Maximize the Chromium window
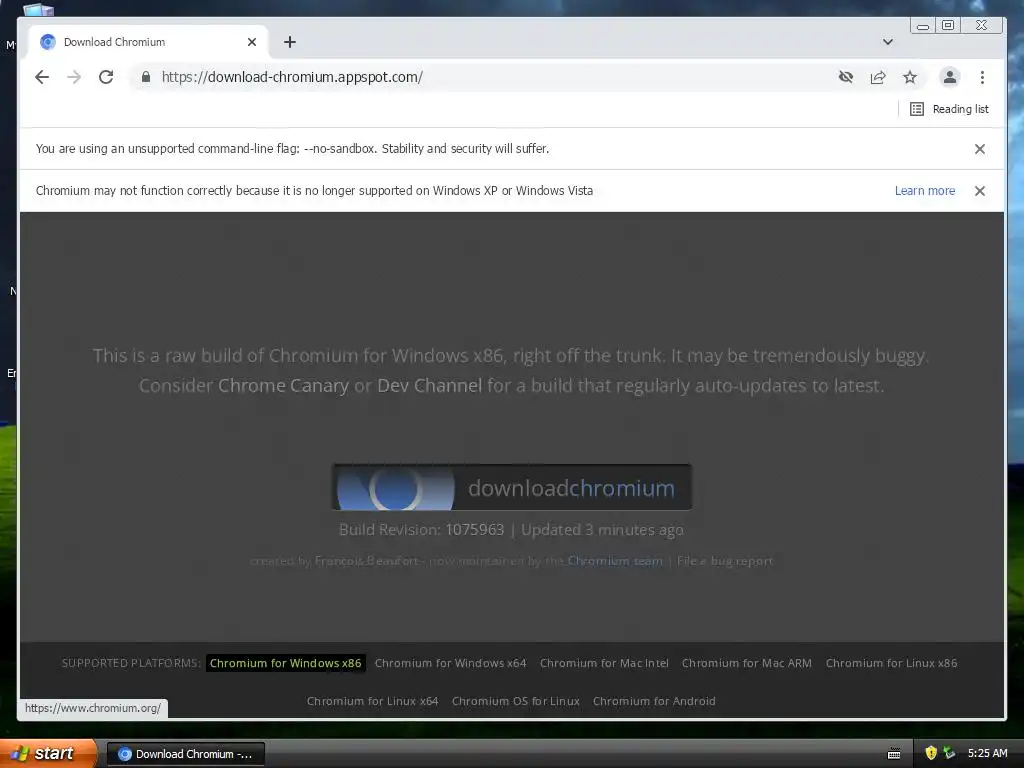Screen dimensions: 1024x768 [x=948, y=25]
